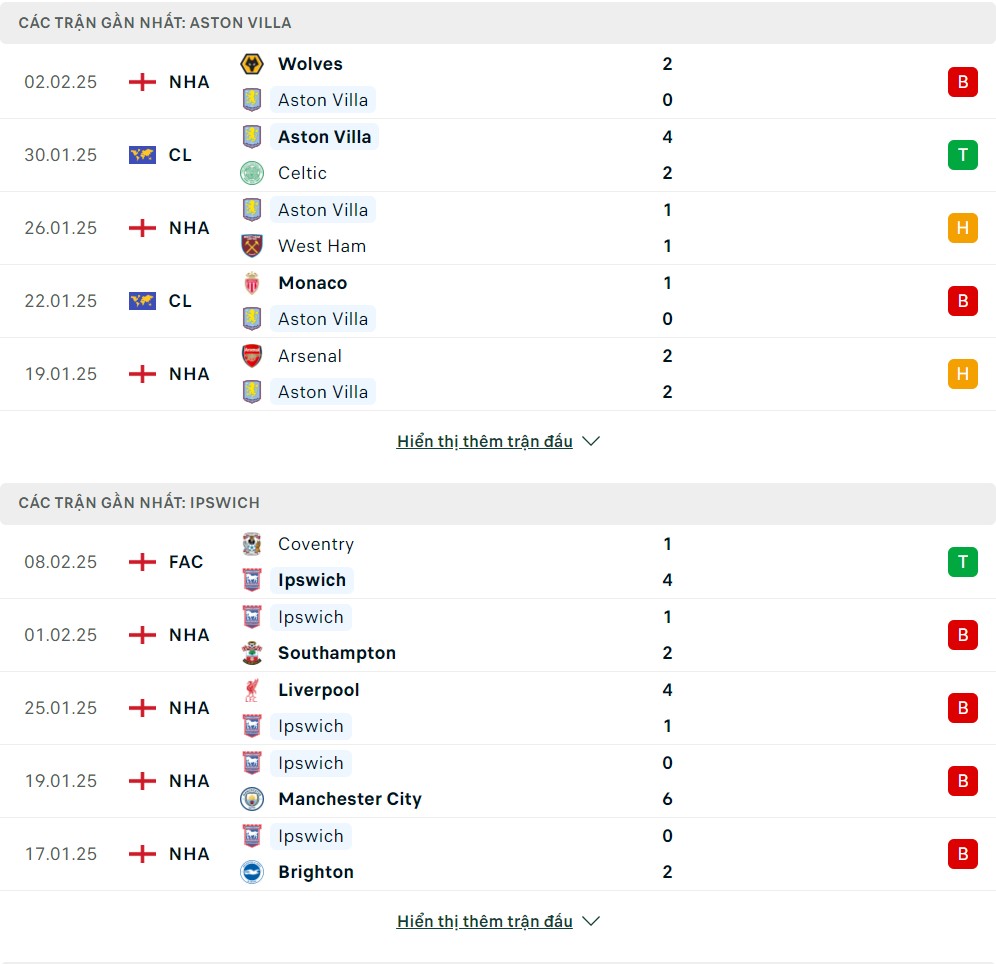Click red B badge for Wolves match
This screenshot has width=996, height=964.
tap(962, 82)
